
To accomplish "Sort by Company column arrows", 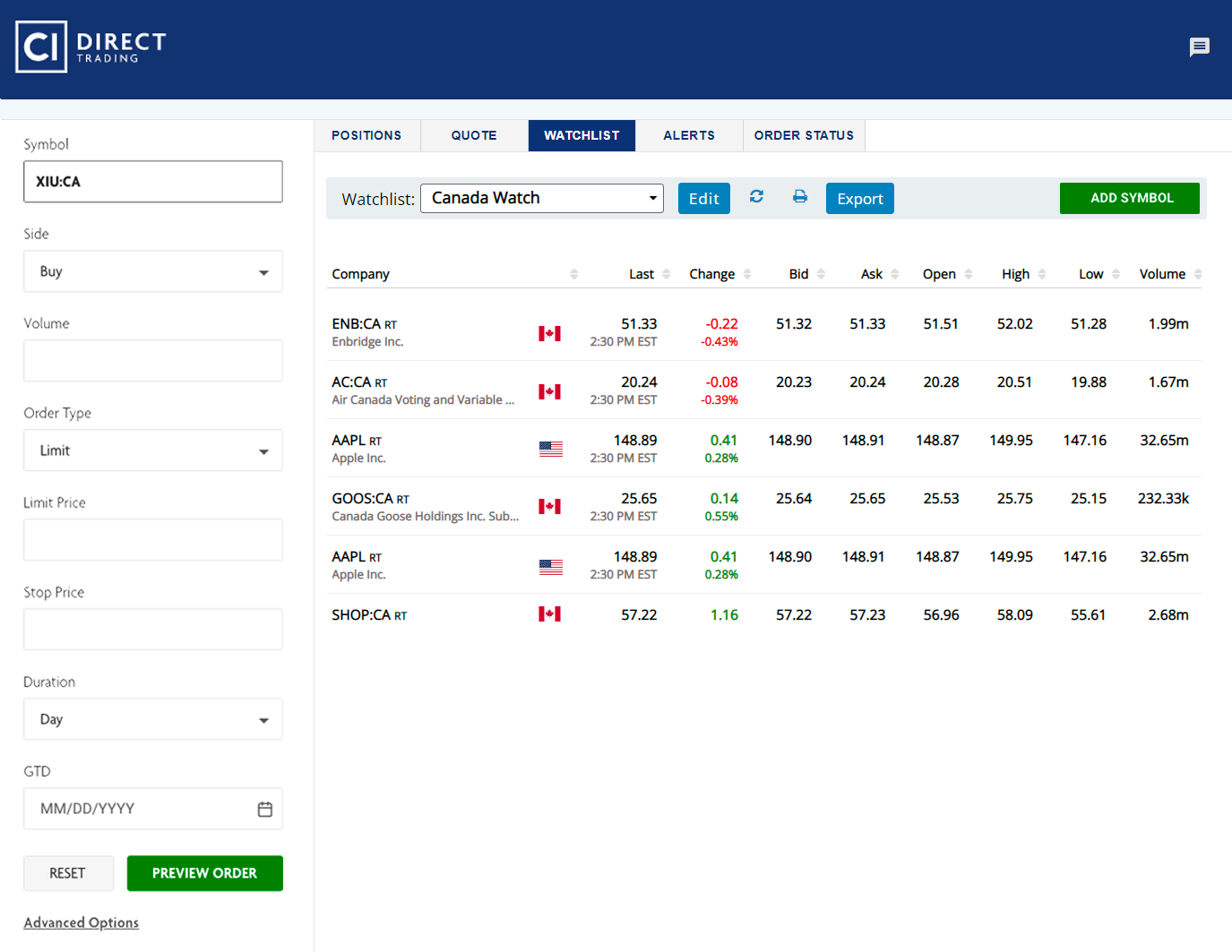I will coord(573,274).
